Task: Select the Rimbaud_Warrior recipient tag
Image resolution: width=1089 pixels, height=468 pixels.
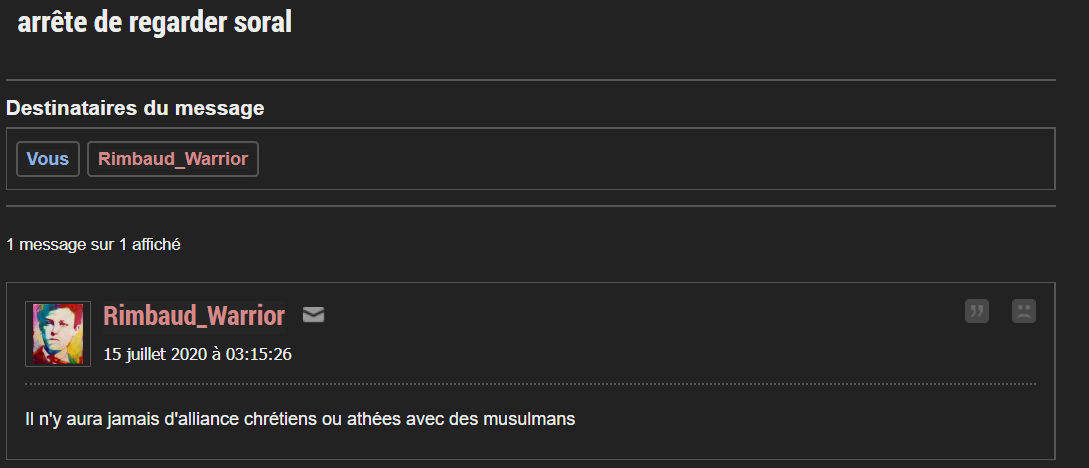Action: point(173,159)
